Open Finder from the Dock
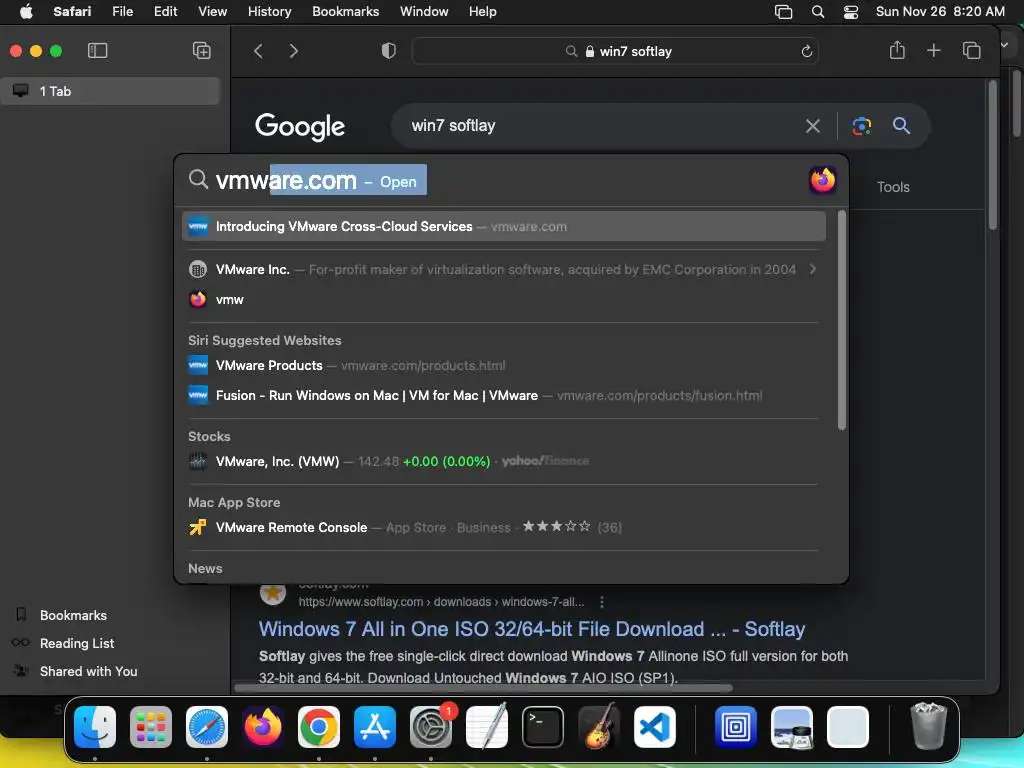Image resolution: width=1024 pixels, height=768 pixels. pyautogui.click(x=95, y=726)
